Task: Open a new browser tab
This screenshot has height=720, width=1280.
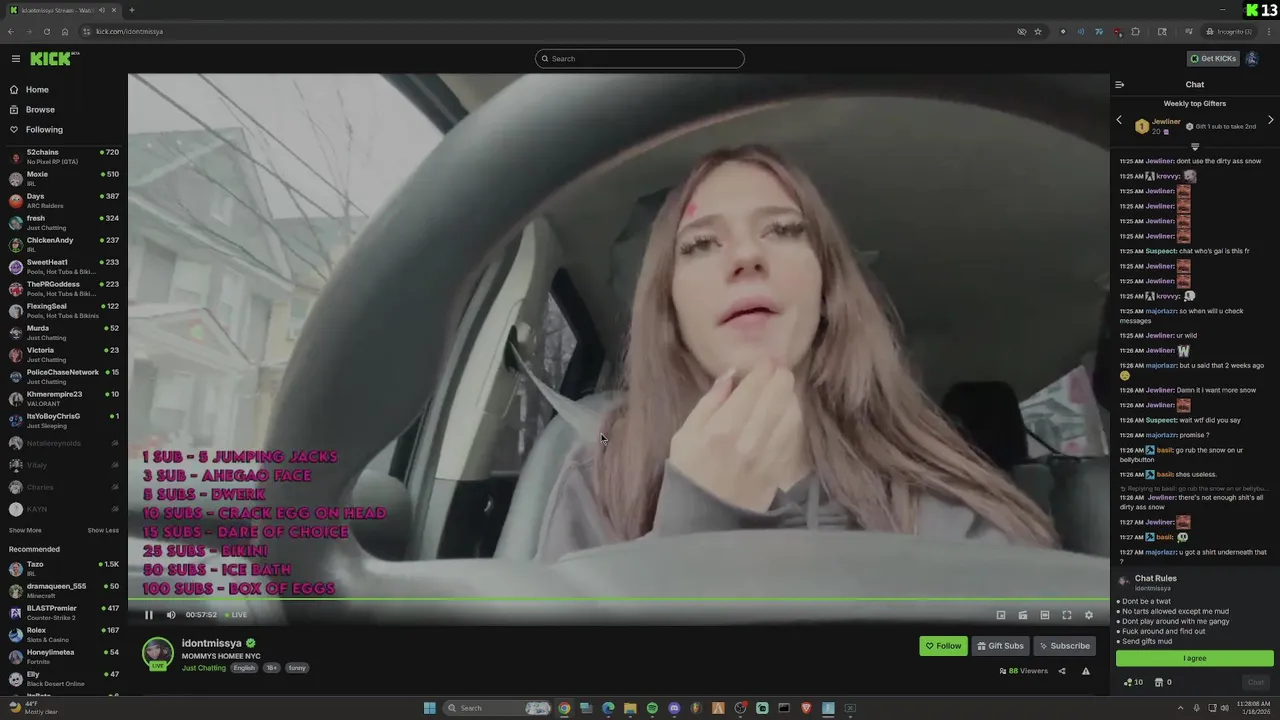Action: click(131, 10)
